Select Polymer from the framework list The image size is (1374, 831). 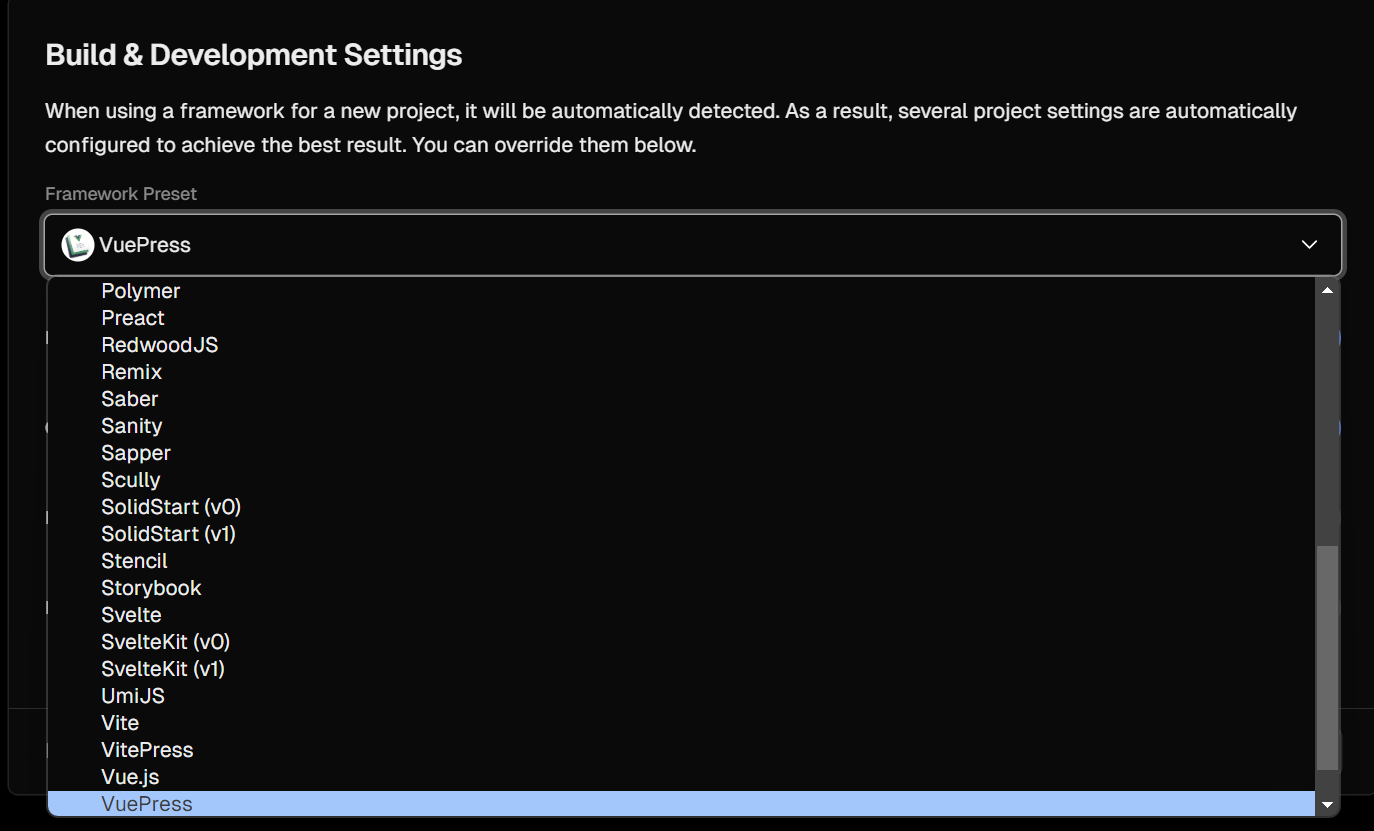pos(141,291)
